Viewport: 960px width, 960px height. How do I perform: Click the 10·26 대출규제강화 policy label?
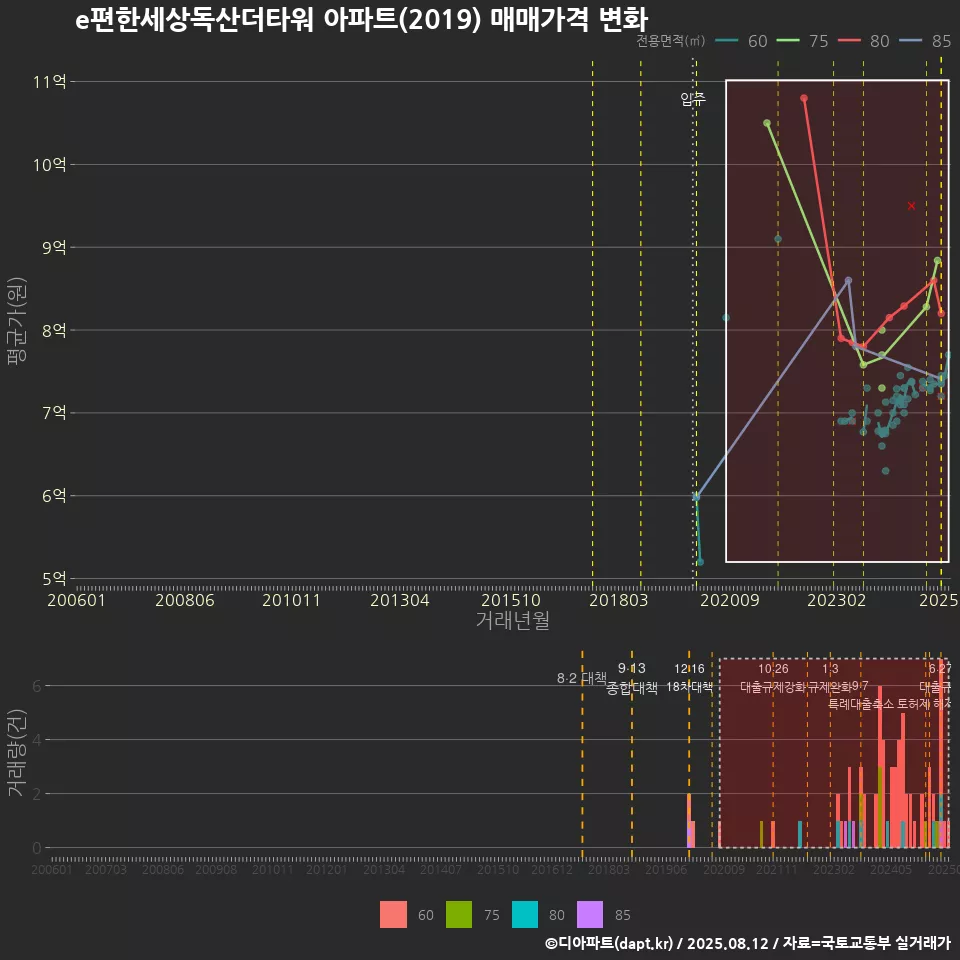point(773,678)
